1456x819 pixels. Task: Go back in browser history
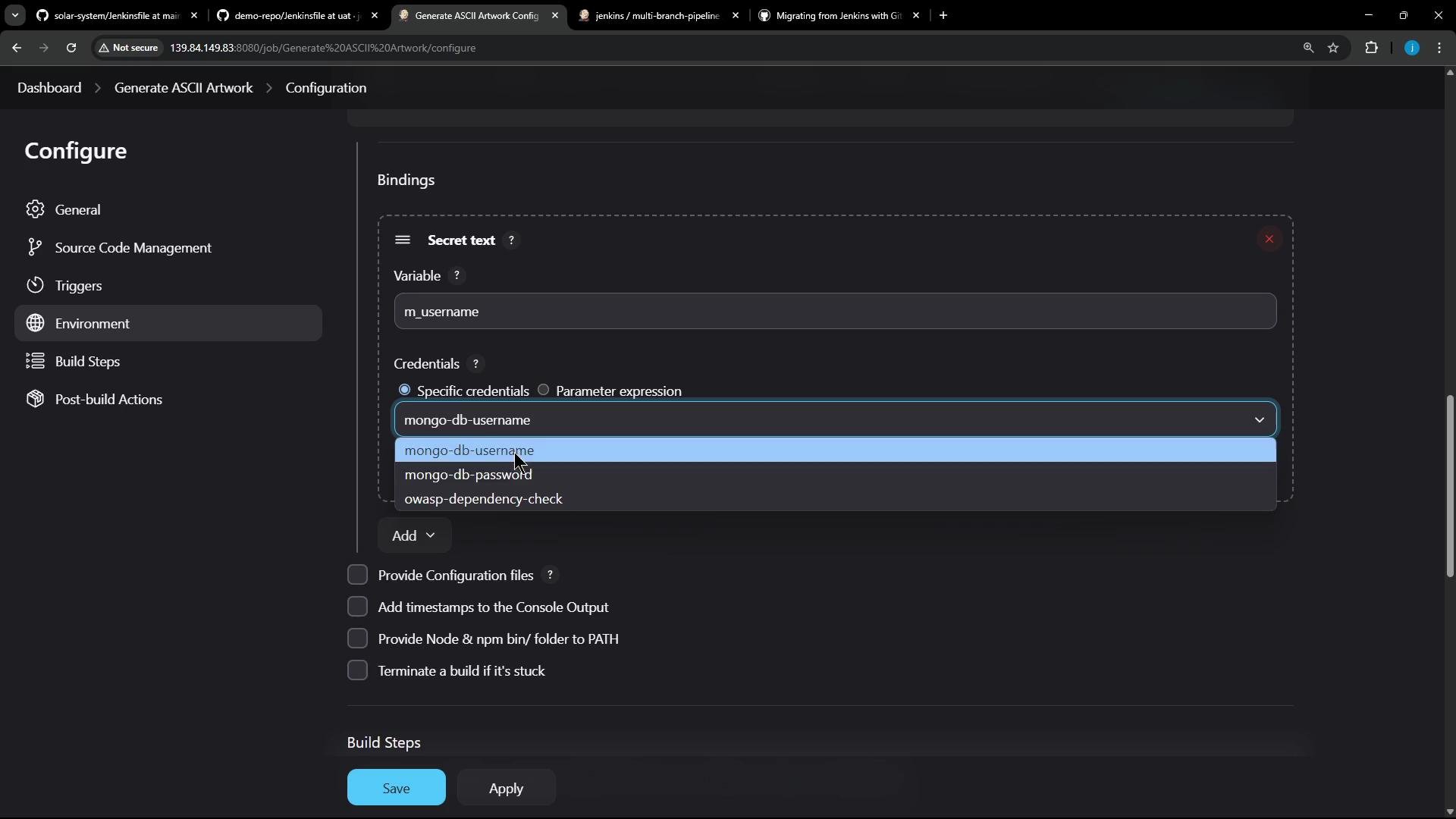tap(17, 48)
